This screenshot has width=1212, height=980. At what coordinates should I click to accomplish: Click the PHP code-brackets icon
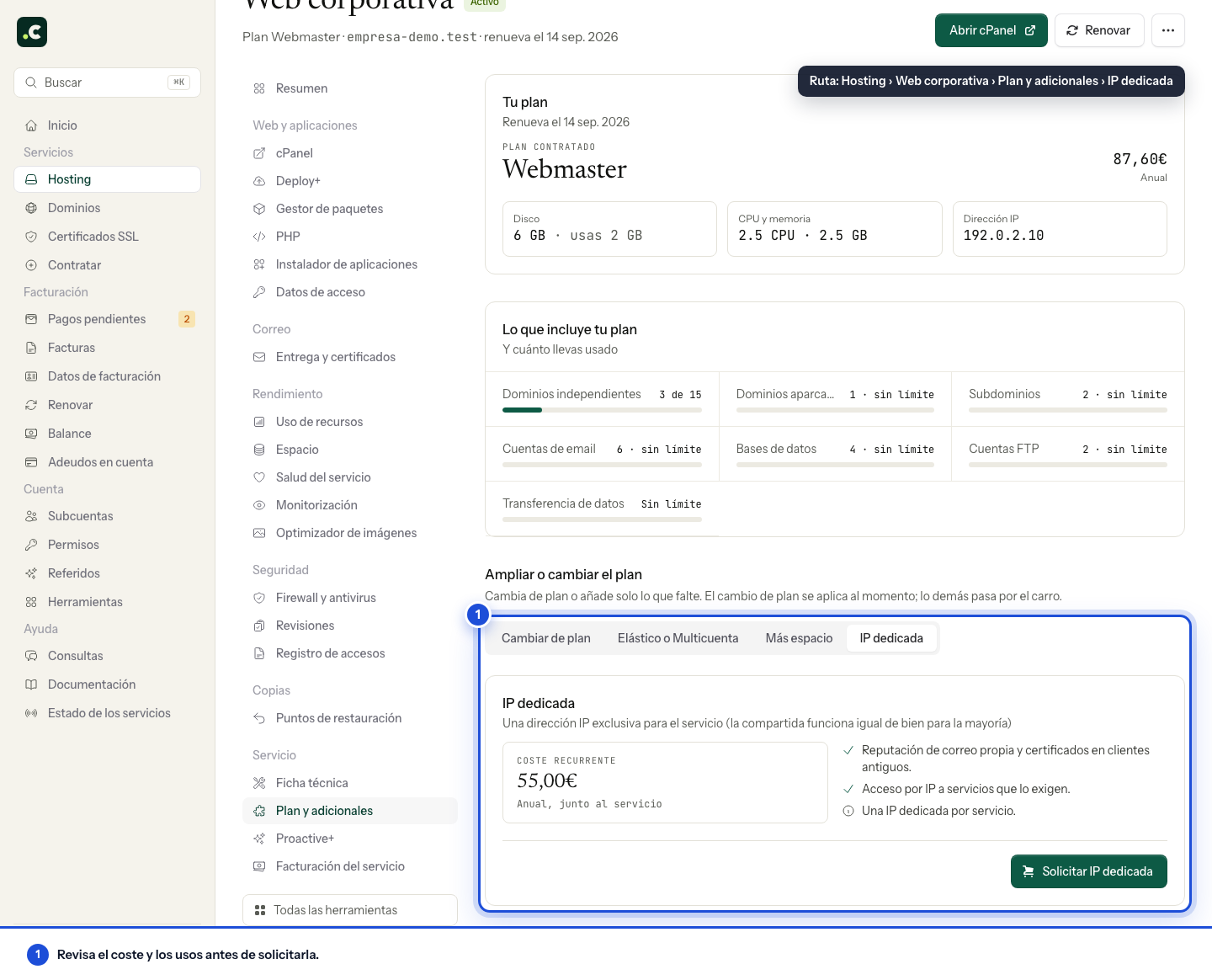click(259, 237)
